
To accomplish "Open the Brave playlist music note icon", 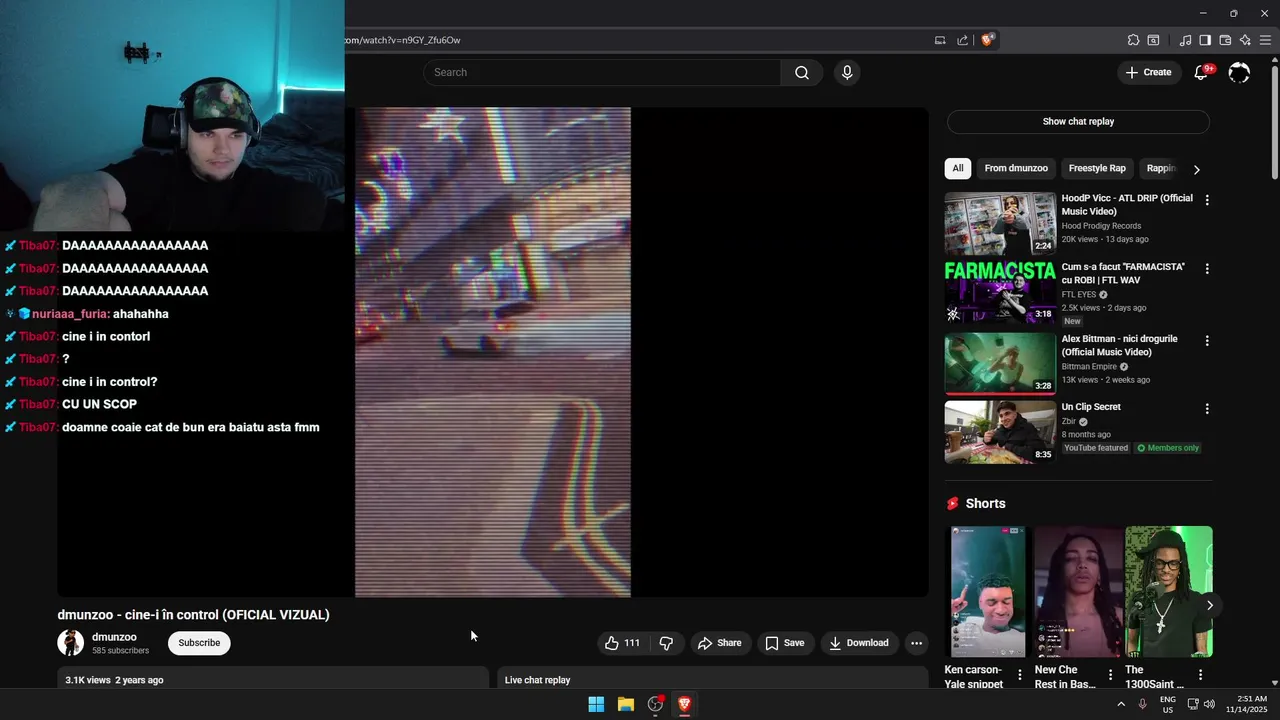I will coord(1185,40).
